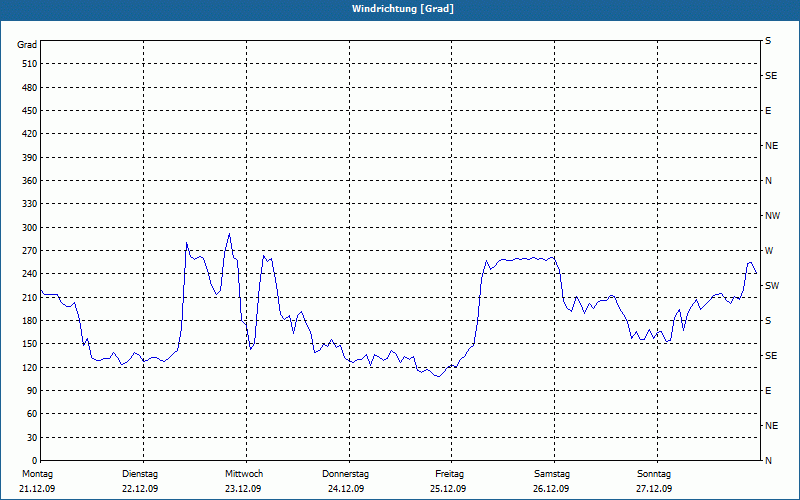Click the 450 y-axis label
The width and height of the screenshot is (800, 500).
pos(30,111)
